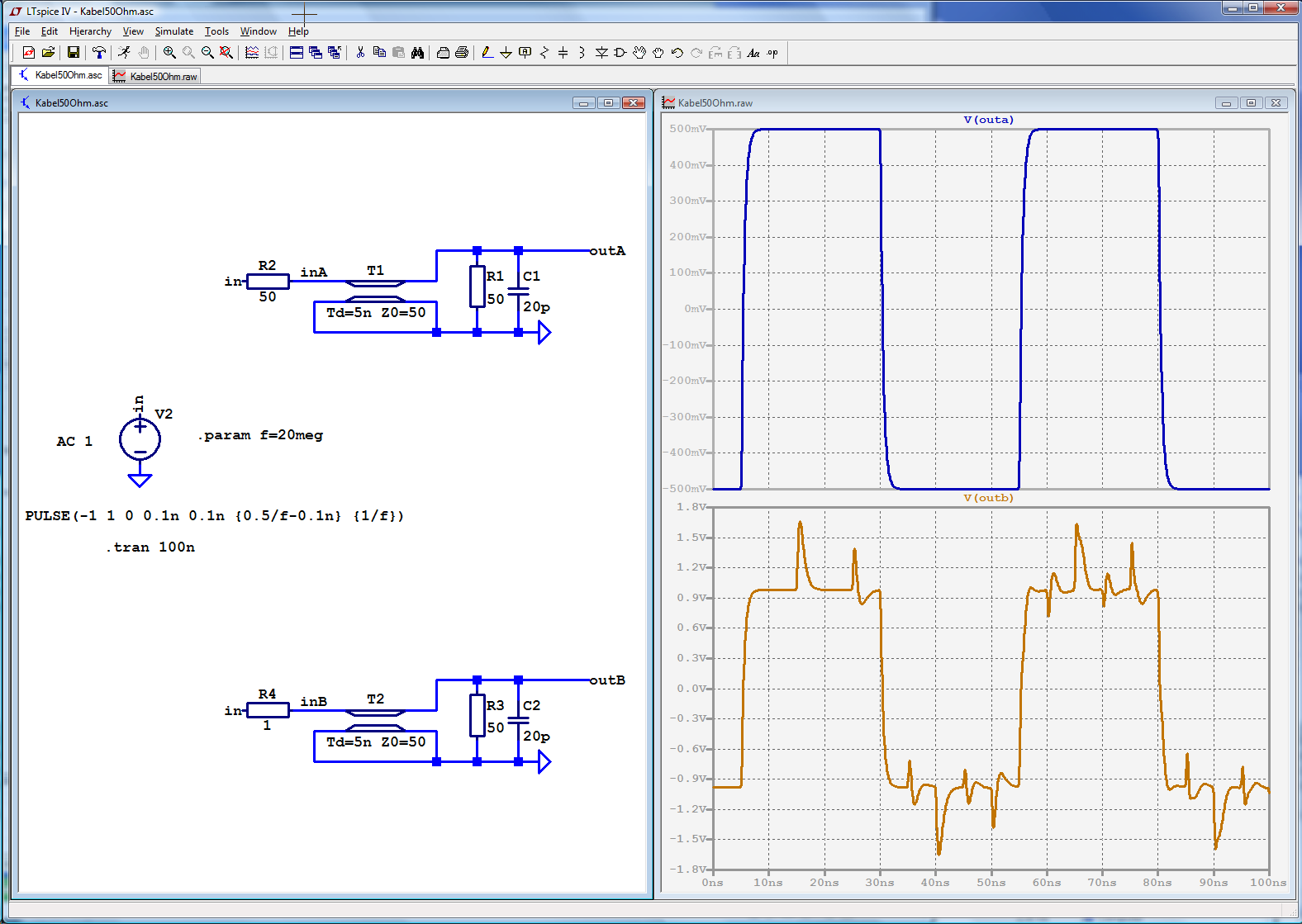Click capacitor C2 20p value
The height and width of the screenshot is (924, 1302).
(x=536, y=736)
